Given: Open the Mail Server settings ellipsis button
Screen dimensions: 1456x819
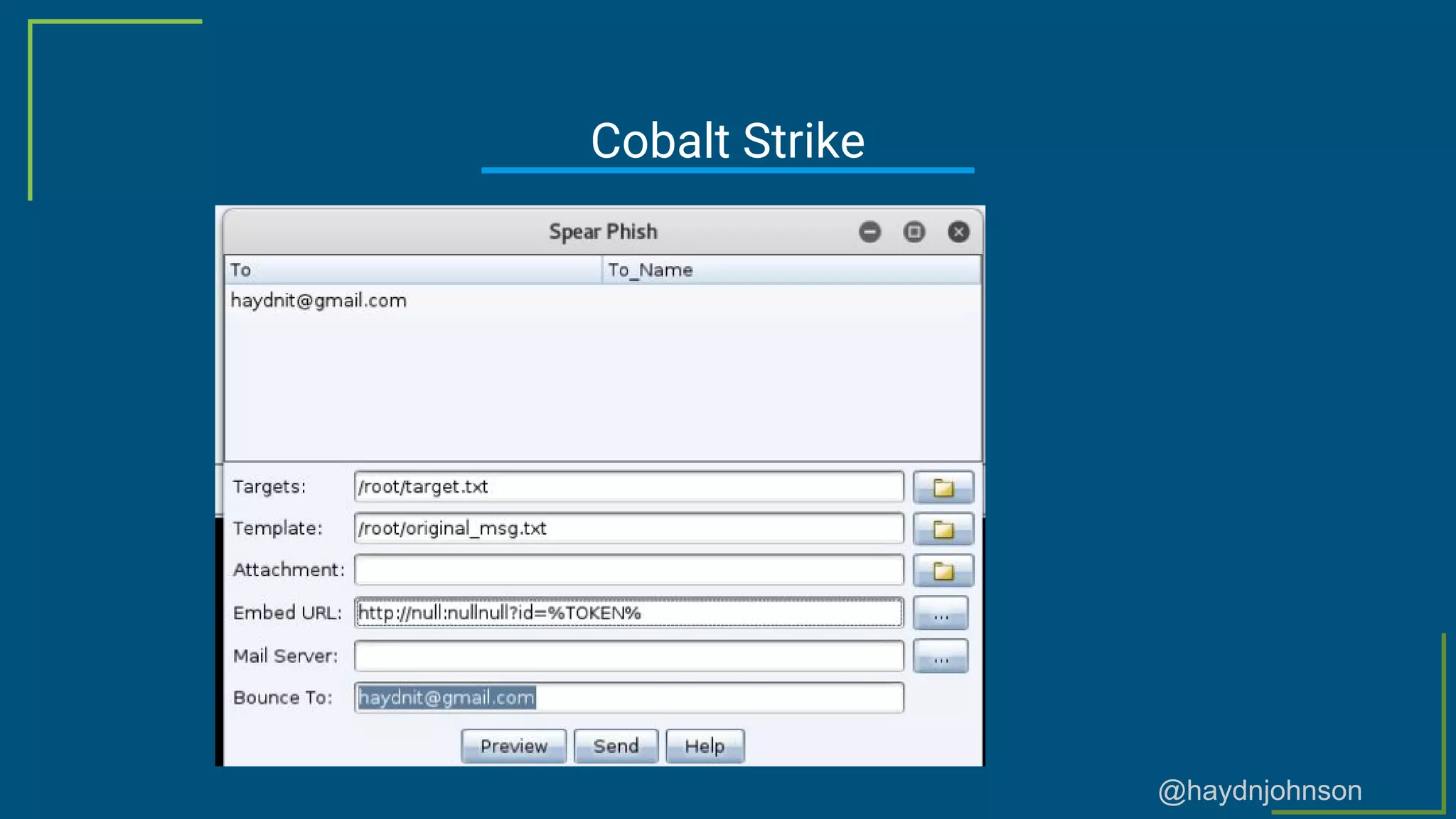Looking at the screenshot, I should (x=941, y=656).
